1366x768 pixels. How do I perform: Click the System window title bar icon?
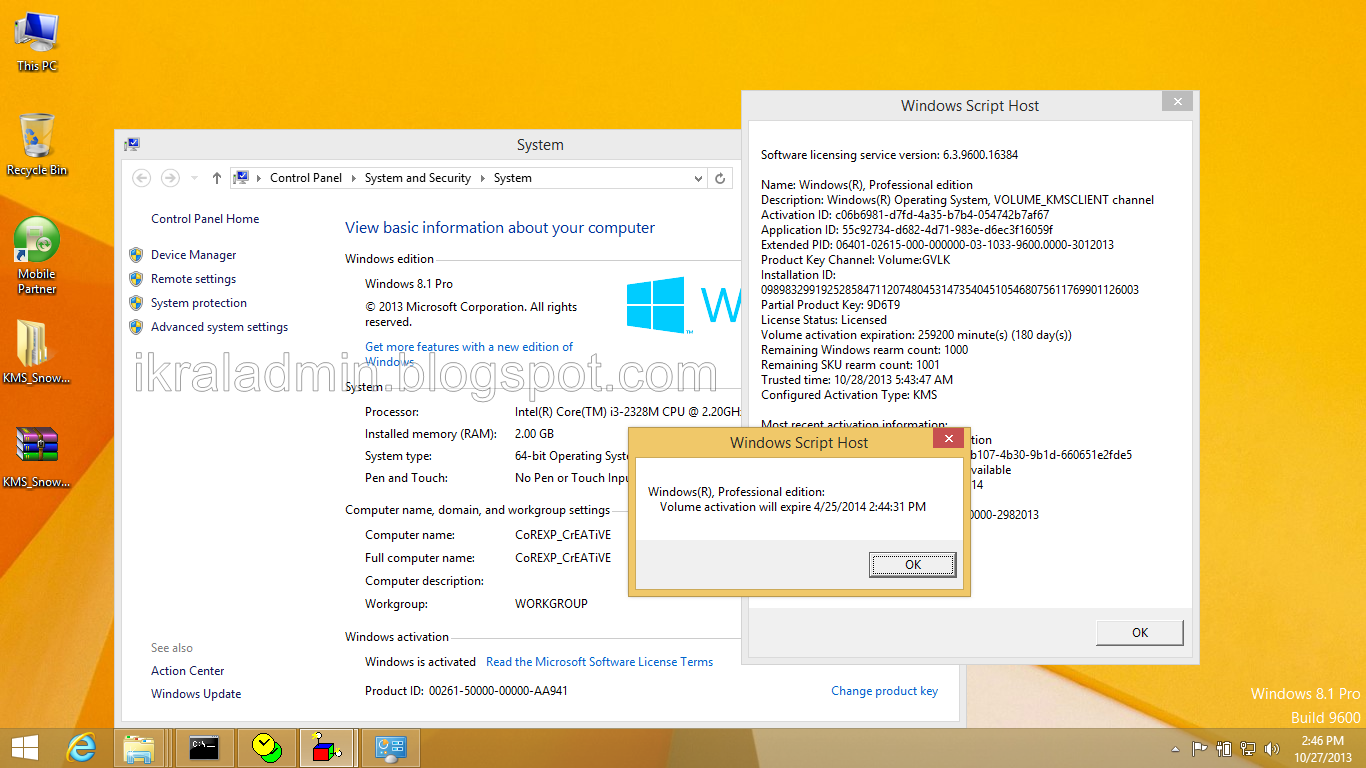coord(132,145)
